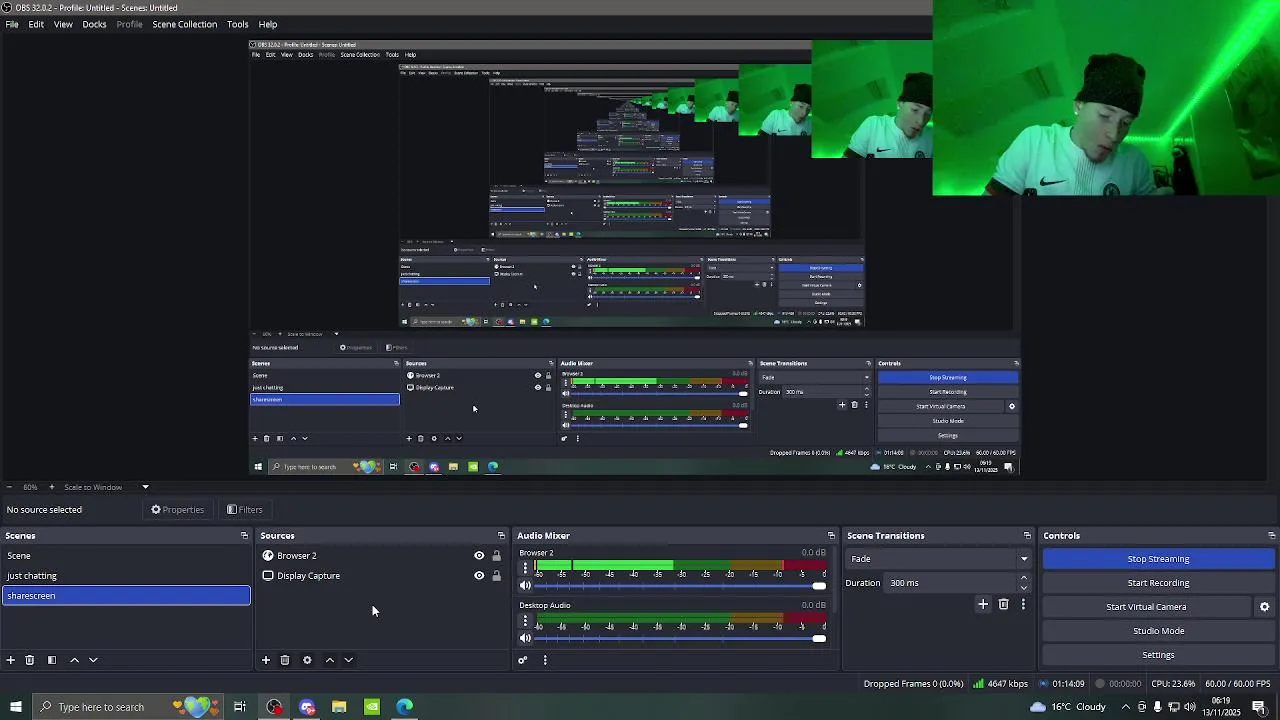The image size is (1280, 720).
Task: Increase the transition duration with the up arrow
Action: click(x=1023, y=578)
